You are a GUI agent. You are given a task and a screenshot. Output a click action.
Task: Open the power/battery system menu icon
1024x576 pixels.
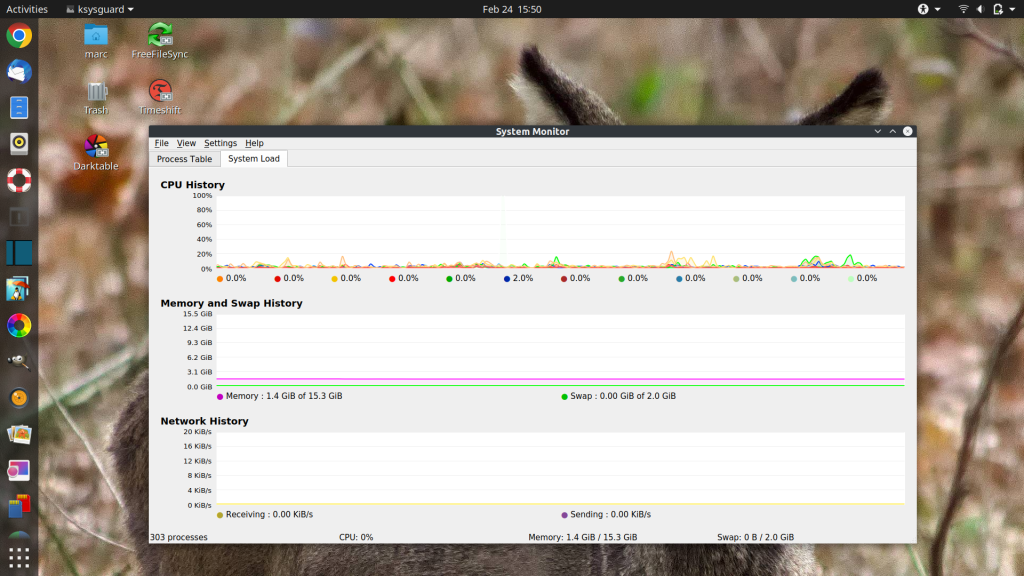click(x=998, y=9)
